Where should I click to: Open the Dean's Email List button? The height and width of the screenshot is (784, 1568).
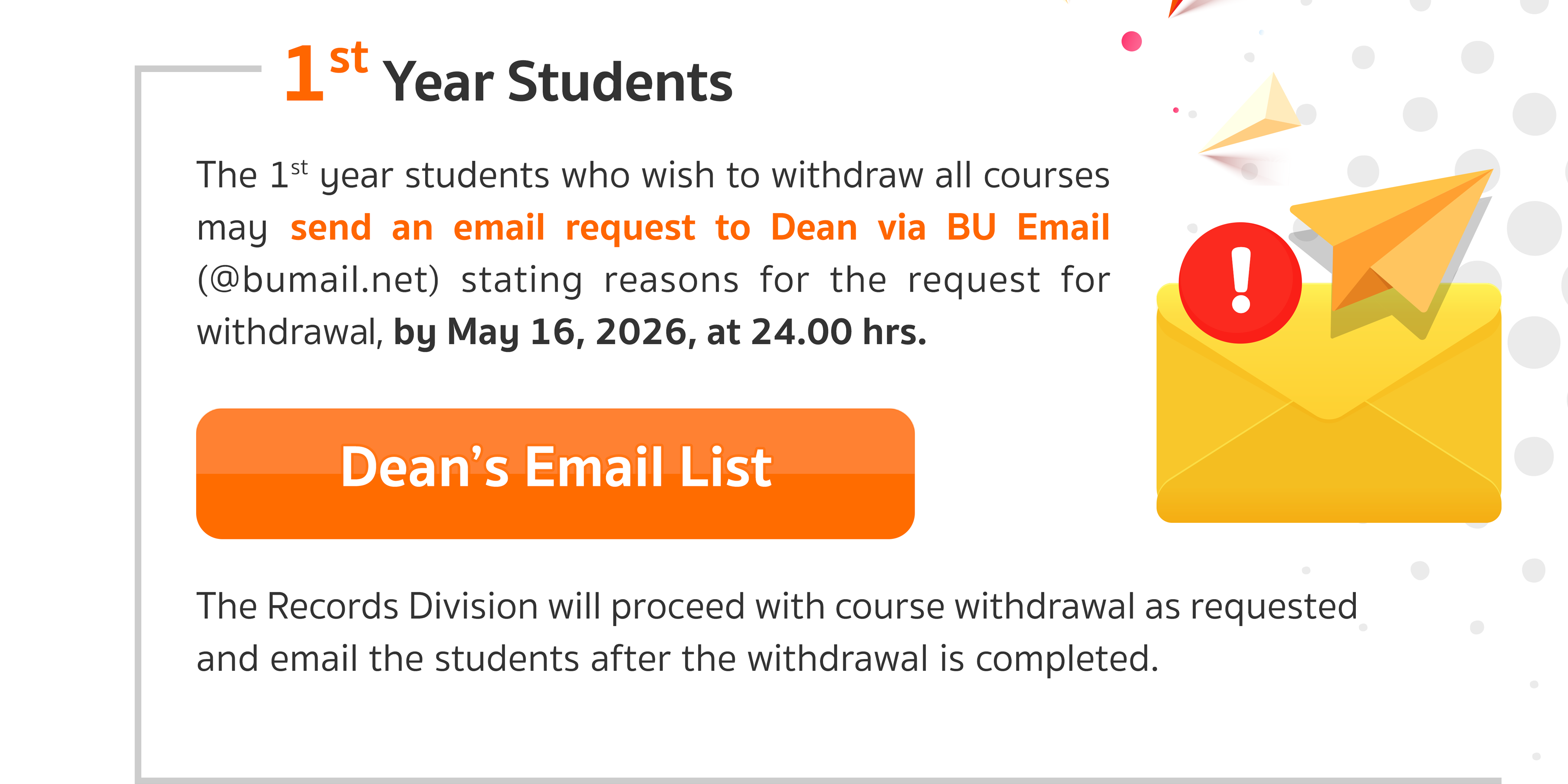pos(554,473)
